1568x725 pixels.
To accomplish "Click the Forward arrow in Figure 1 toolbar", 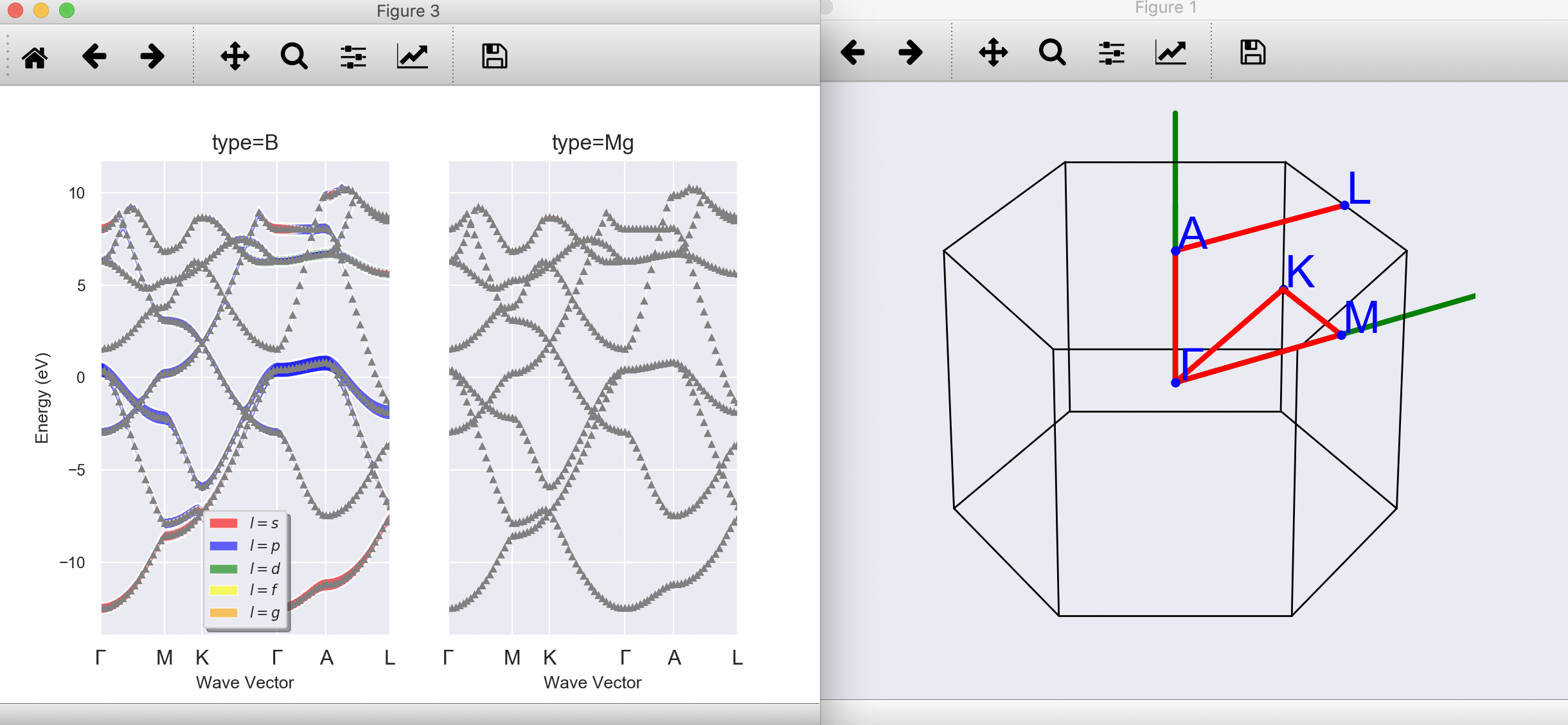I will pyautogui.click(x=911, y=52).
